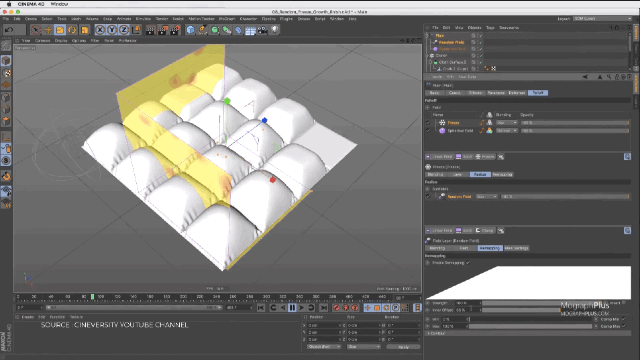Toggle the X axis lock

(x=100, y=30)
